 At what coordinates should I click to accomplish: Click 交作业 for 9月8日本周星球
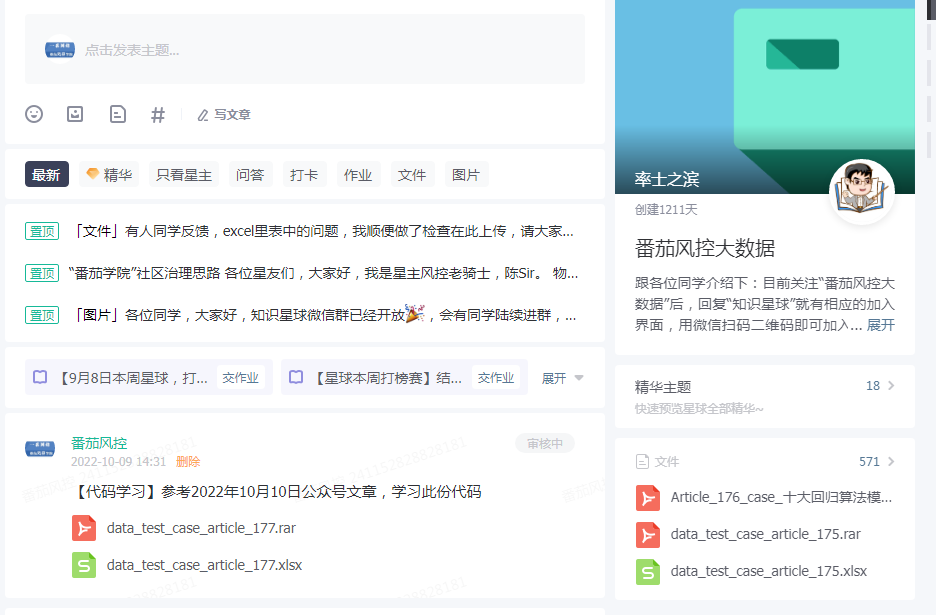[240, 378]
